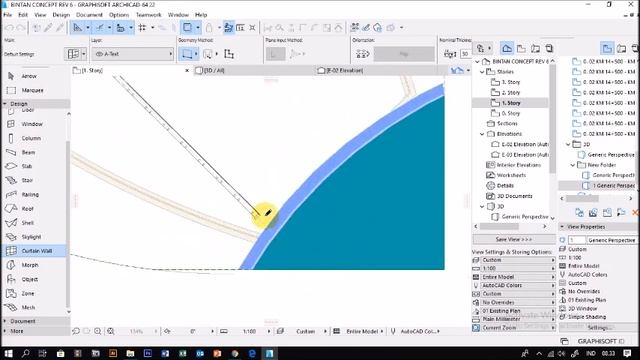Image resolution: width=640 pixels, height=360 pixels.
Task: Open 3D Documents in Navigator
Action: click(x=514, y=196)
